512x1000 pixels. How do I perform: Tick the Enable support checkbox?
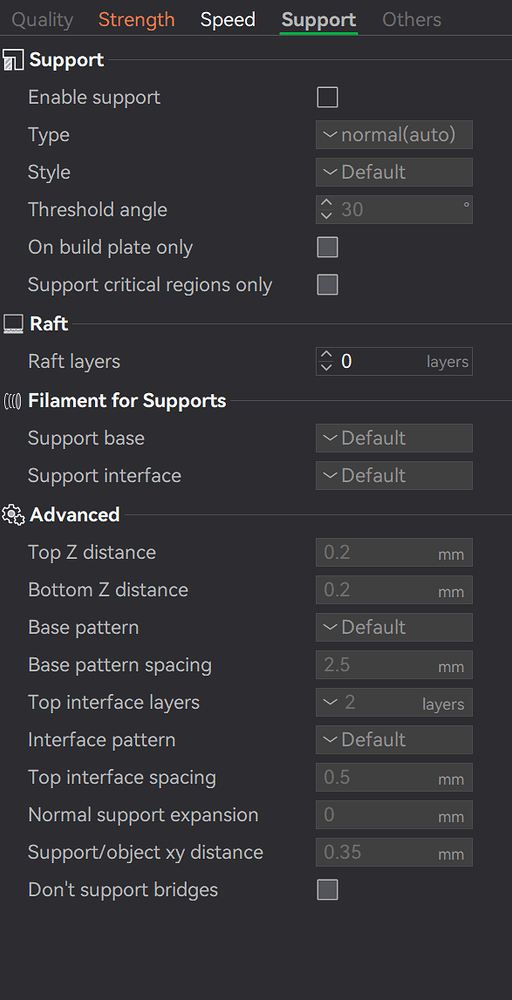pyautogui.click(x=328, y=98)
